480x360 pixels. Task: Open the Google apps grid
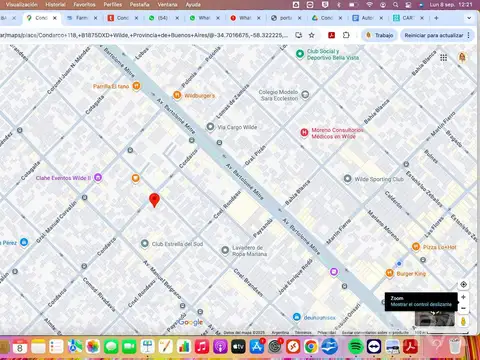click(x=443, y=58)
